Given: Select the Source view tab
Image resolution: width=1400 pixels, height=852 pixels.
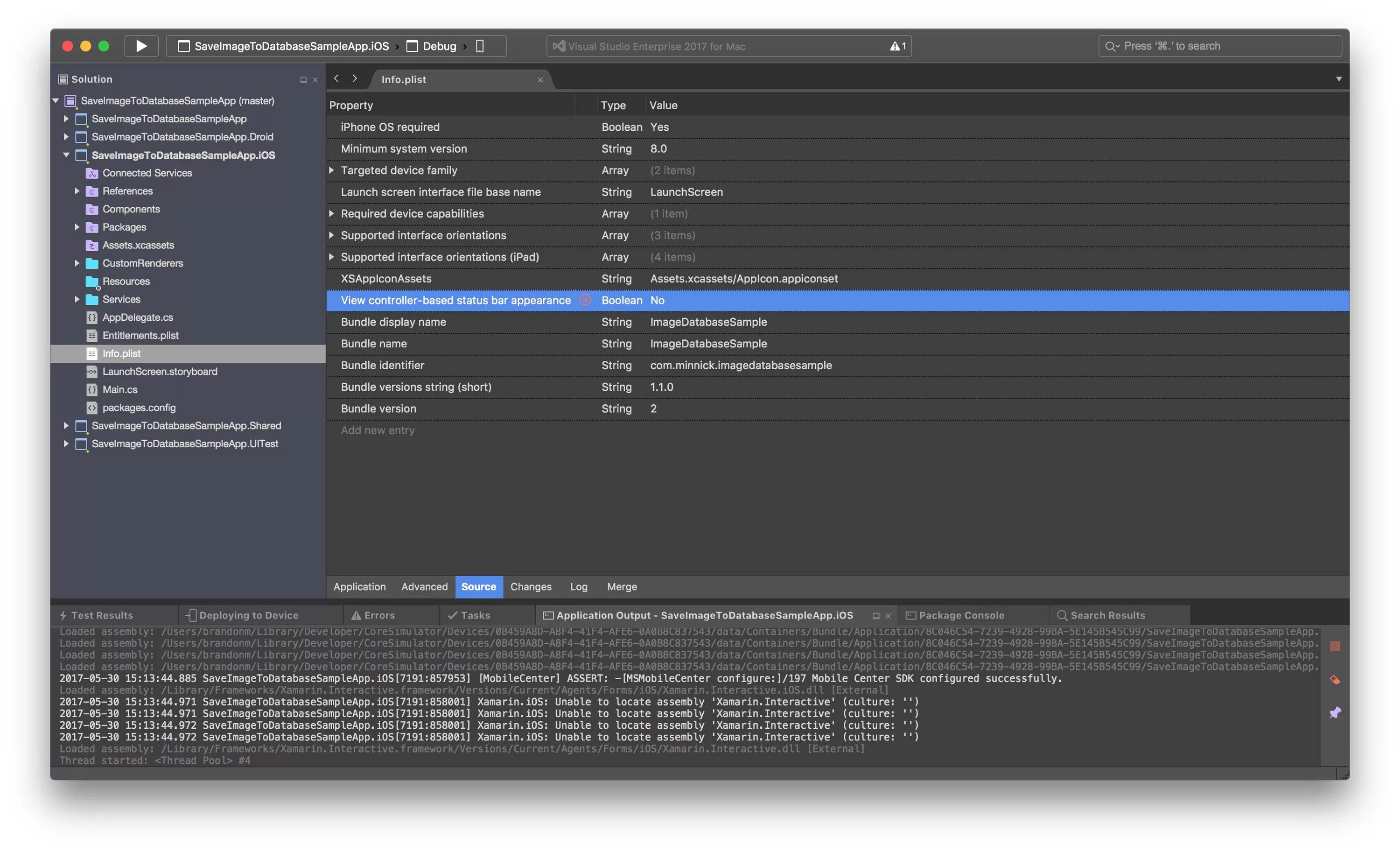Looking at the screenshot, I should pyautogui.click(x=479, y=586).
